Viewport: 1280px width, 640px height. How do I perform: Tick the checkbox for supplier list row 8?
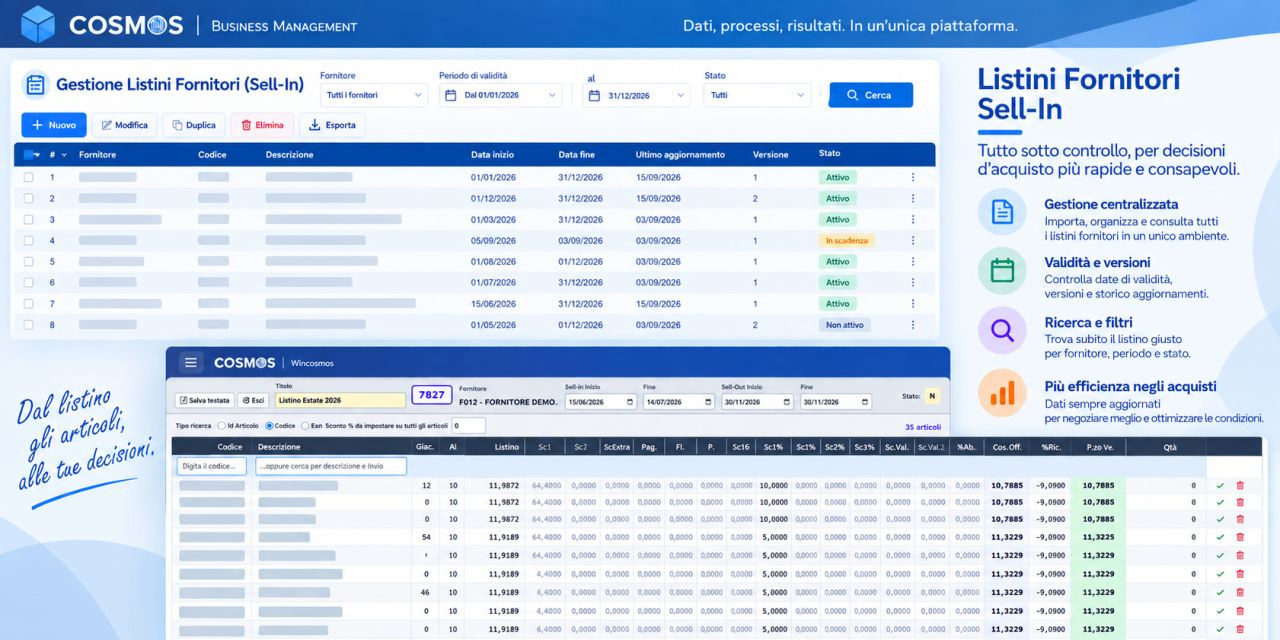[x=28, y=324]
